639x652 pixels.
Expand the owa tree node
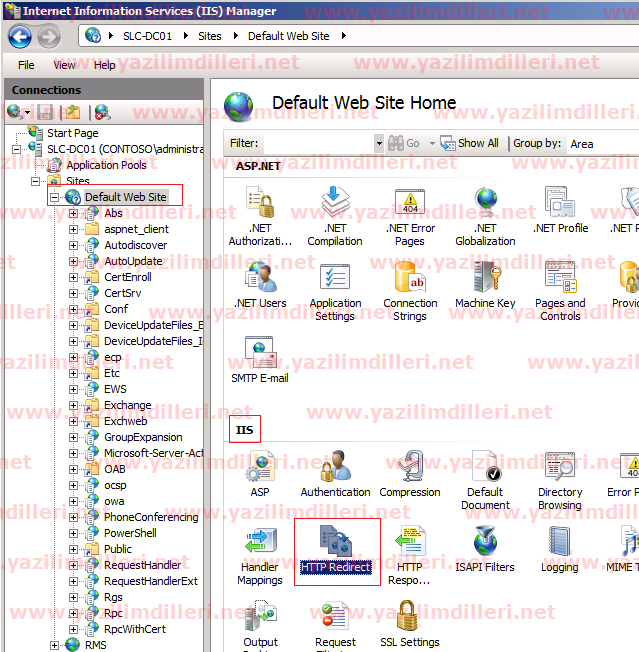[74, 501]
